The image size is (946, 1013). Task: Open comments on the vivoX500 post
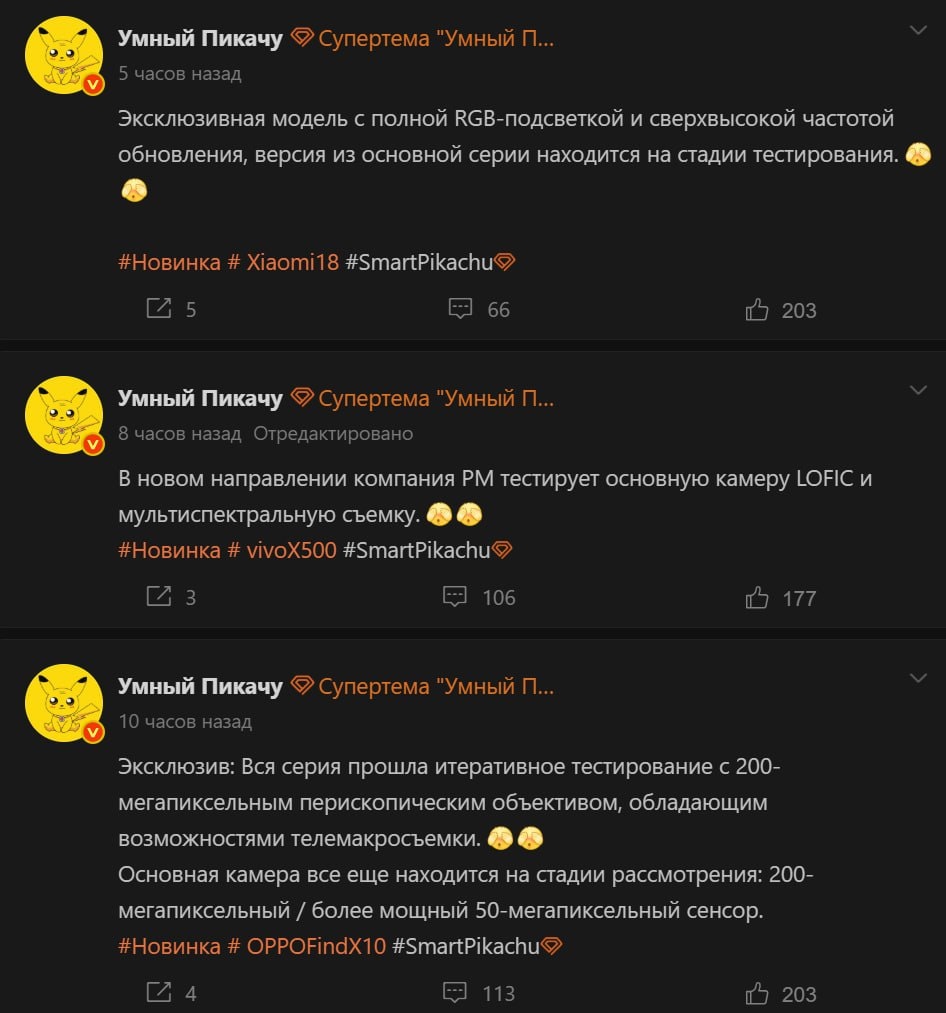coord(454,597)
